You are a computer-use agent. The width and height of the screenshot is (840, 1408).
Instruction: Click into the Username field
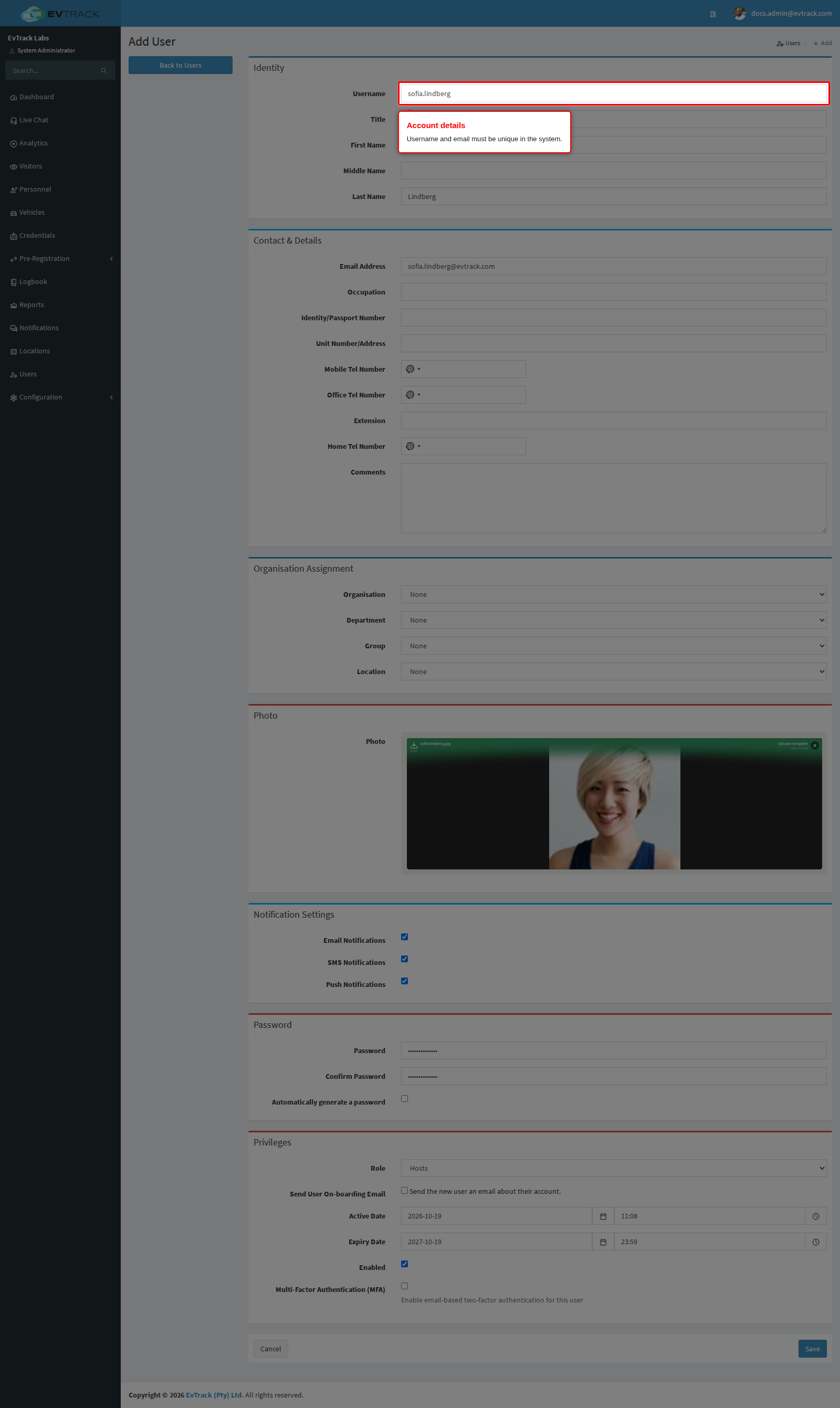click(x=614, y=93)
